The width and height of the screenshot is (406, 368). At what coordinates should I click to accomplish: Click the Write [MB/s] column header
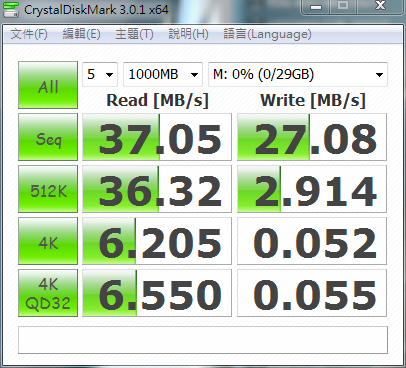(x=313, y=100)
